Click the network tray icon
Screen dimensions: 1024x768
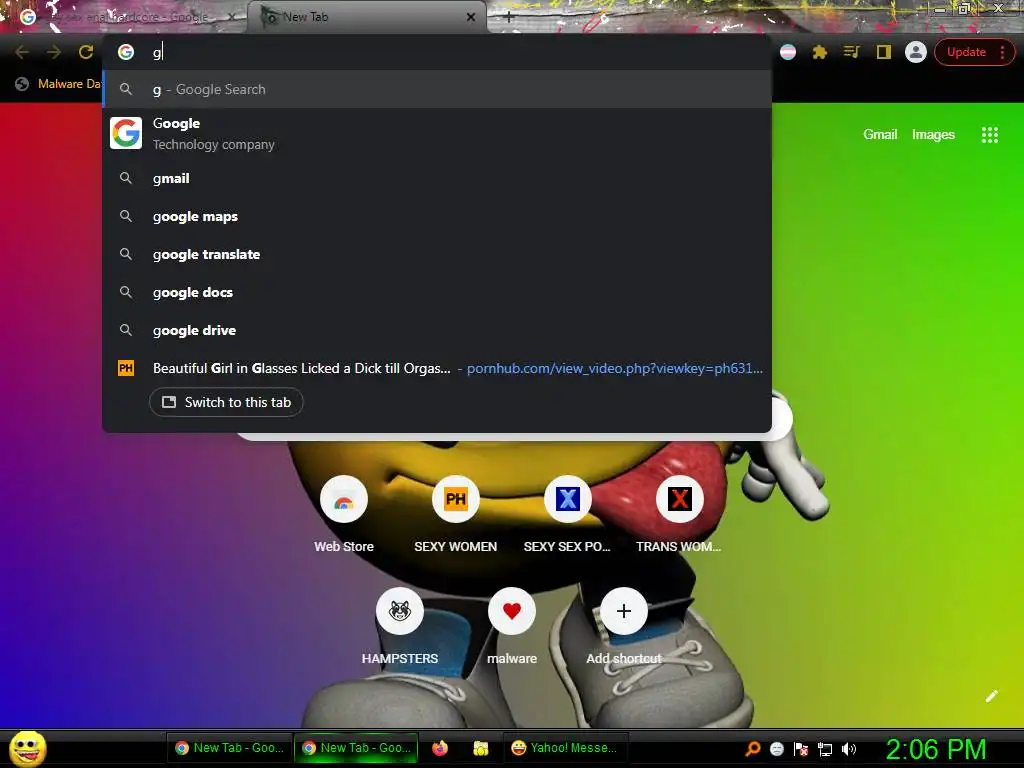point(825,749)
